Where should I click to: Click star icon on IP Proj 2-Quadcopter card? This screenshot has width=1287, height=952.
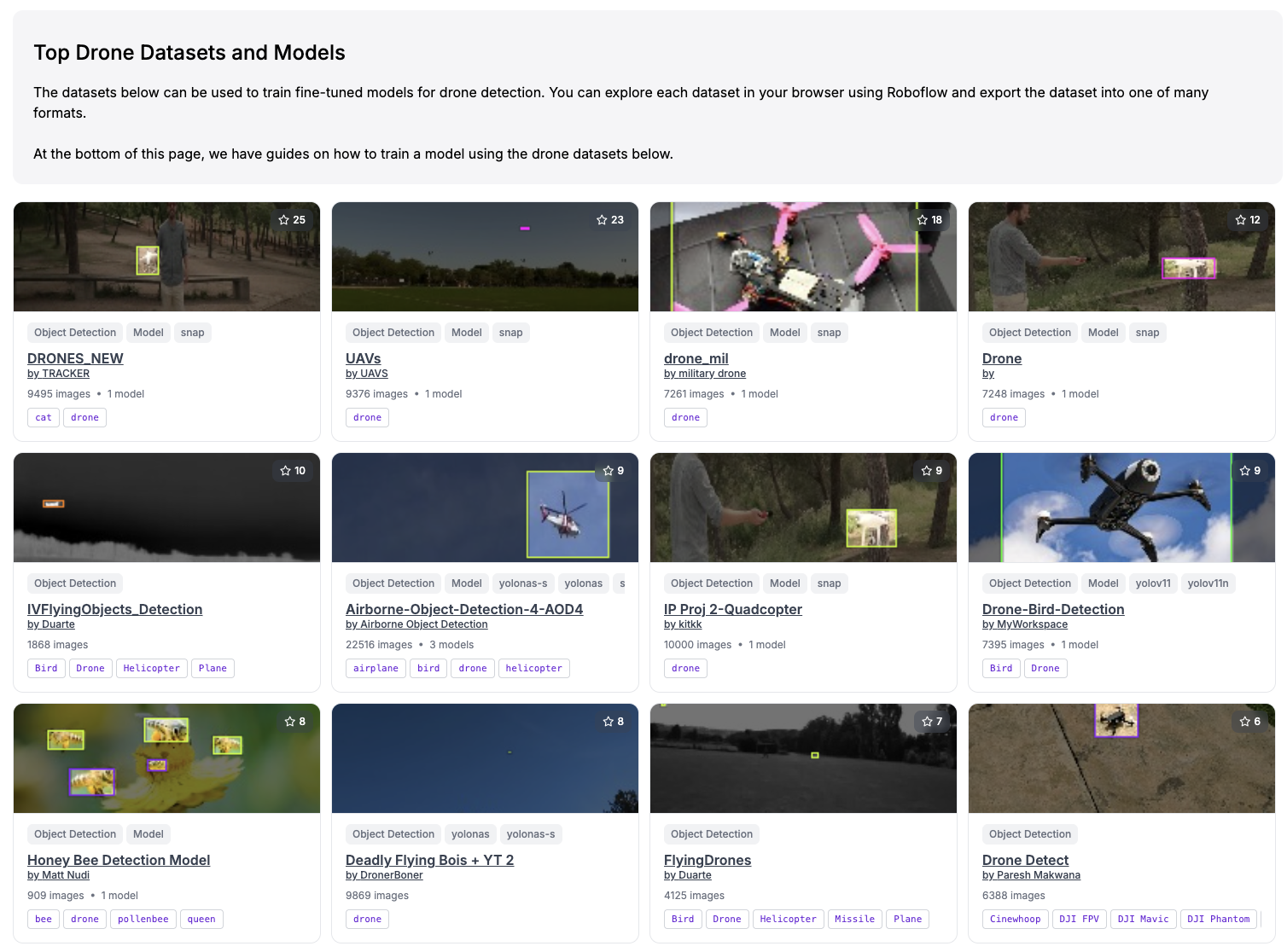tap(926, 471)
